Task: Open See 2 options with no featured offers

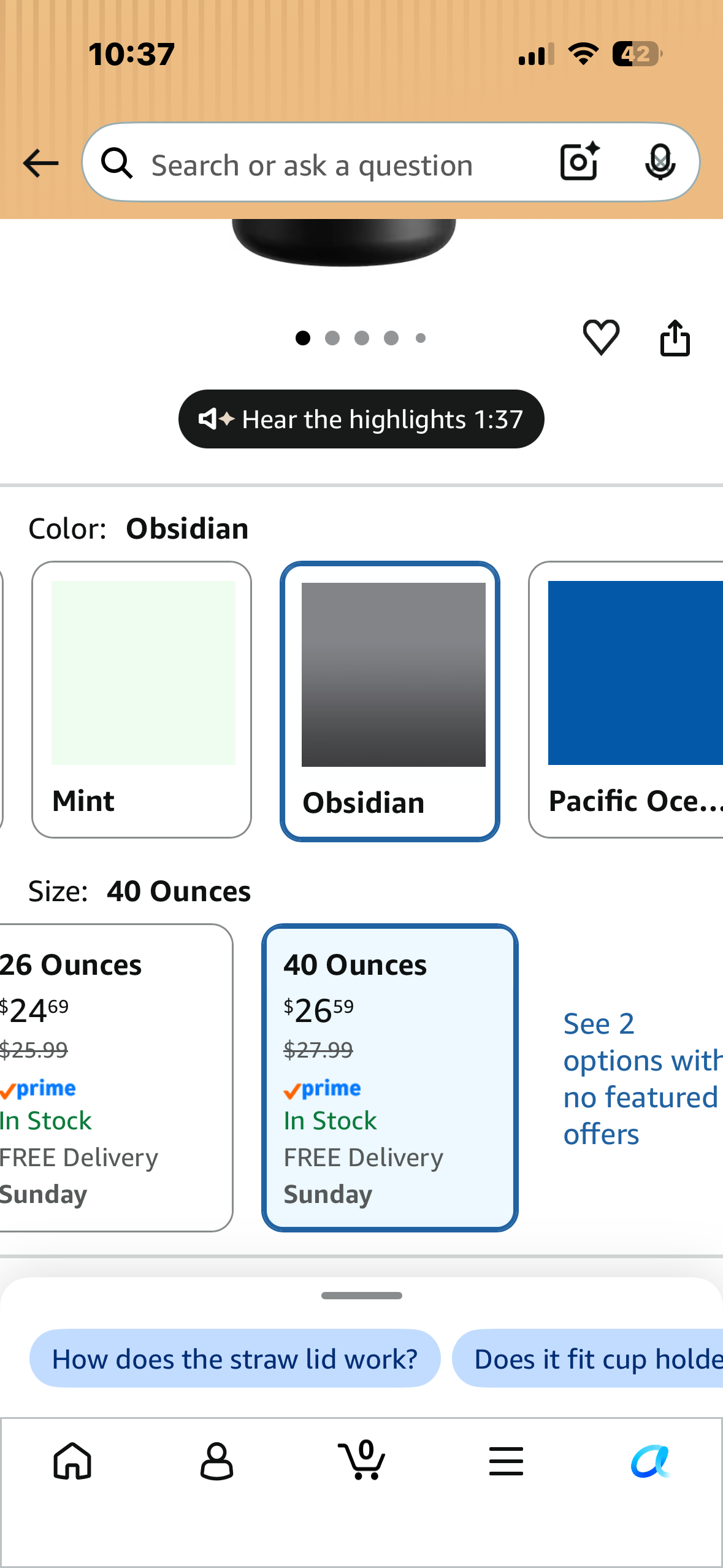Action: 641,1078
